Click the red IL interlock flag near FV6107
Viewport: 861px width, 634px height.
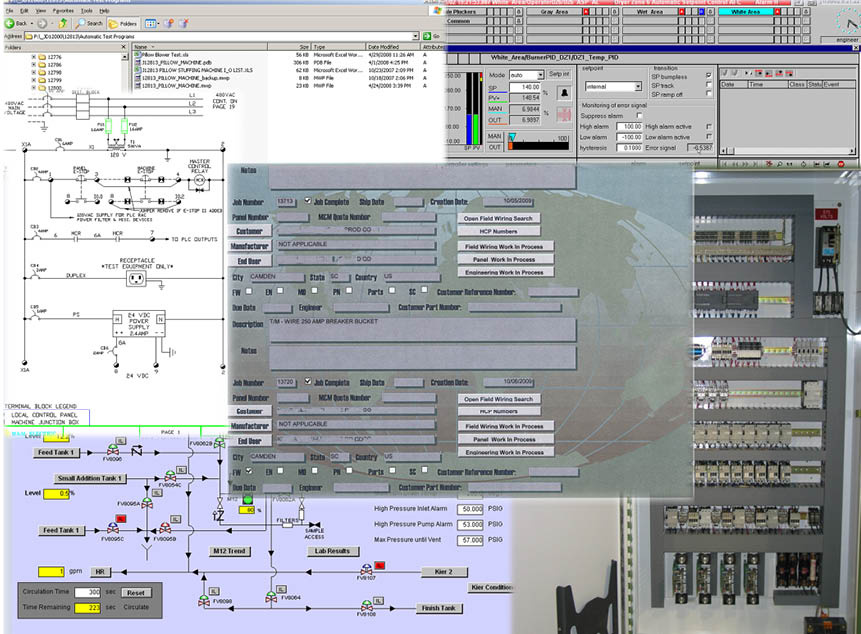tap(379, 565)
